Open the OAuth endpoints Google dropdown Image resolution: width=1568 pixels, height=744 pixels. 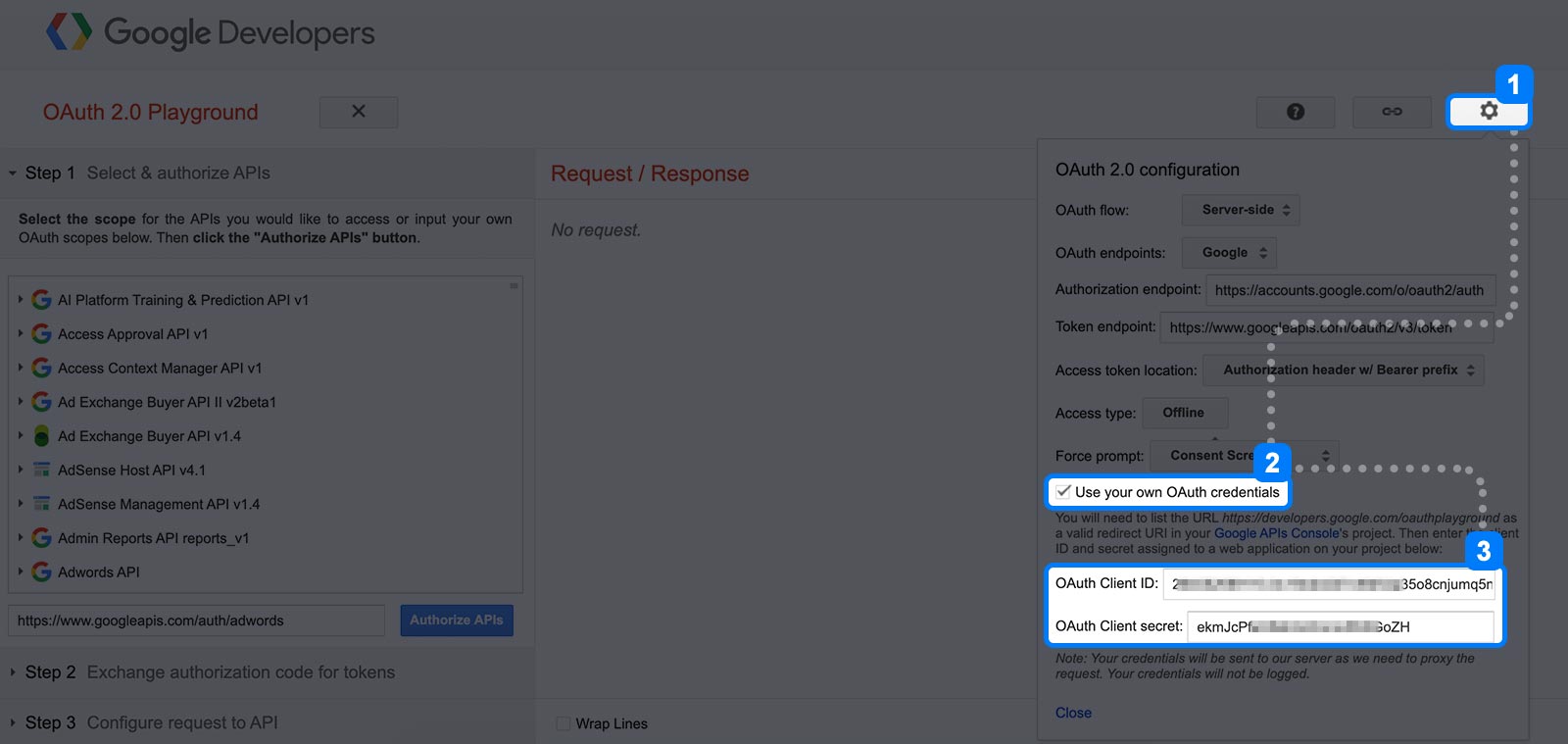click(1229, 253)
